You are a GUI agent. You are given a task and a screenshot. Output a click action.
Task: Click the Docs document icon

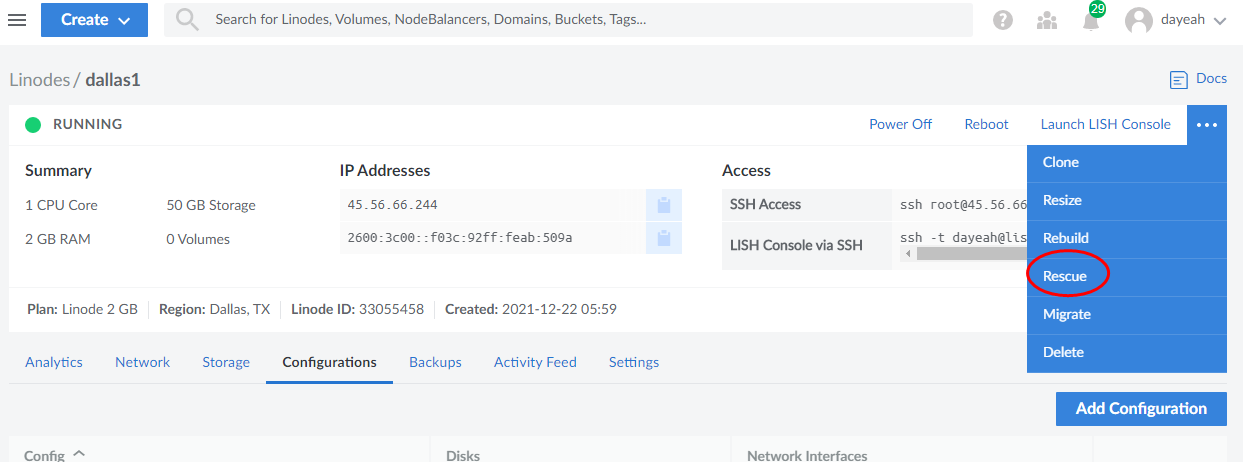click(1180, 79)
